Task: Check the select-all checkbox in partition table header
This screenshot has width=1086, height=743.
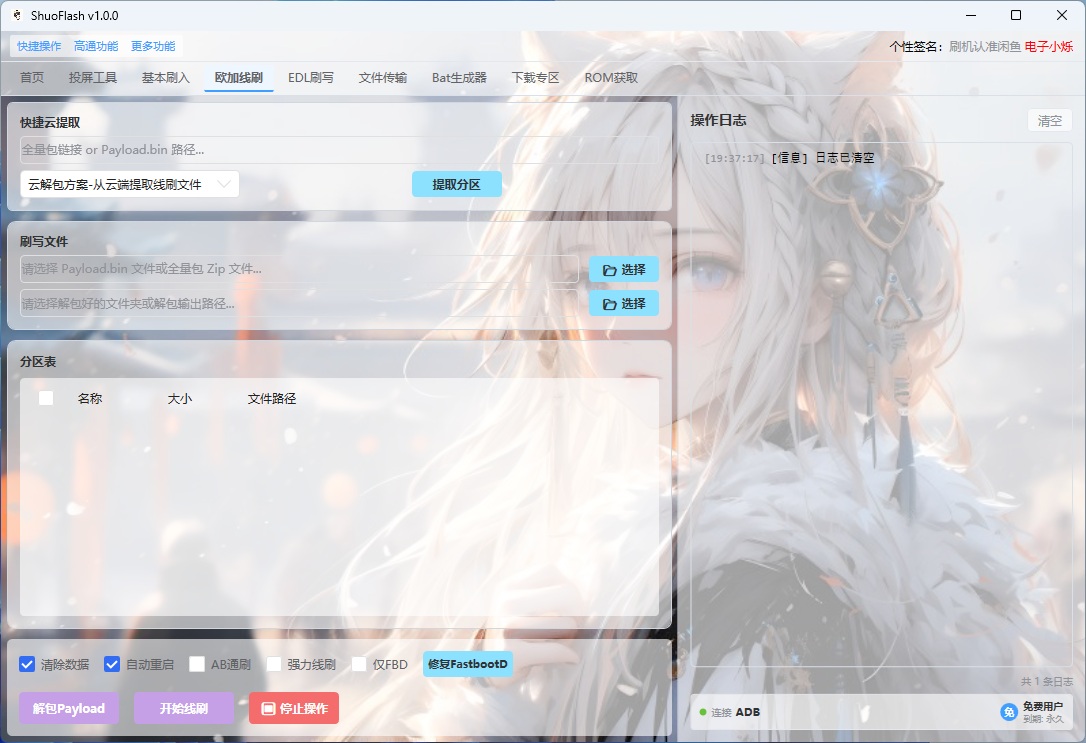Action: click(x=46, y=398)
